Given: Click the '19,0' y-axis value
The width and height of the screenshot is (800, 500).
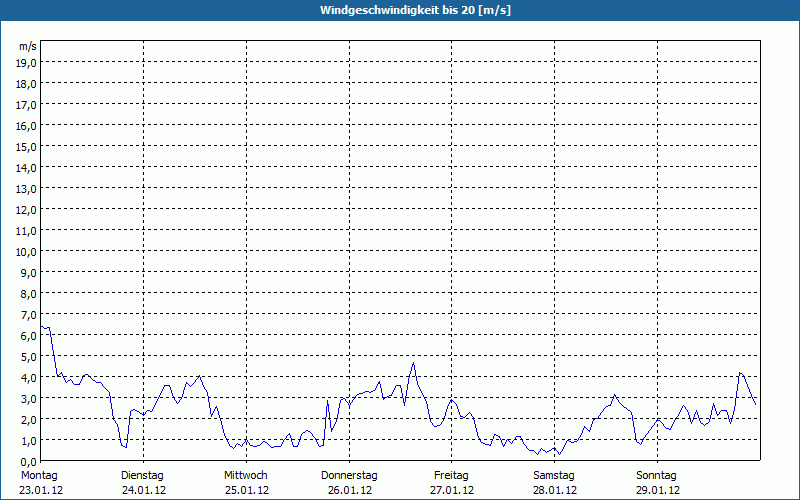Looking at the screenshot, I should (x=27, y=63).
